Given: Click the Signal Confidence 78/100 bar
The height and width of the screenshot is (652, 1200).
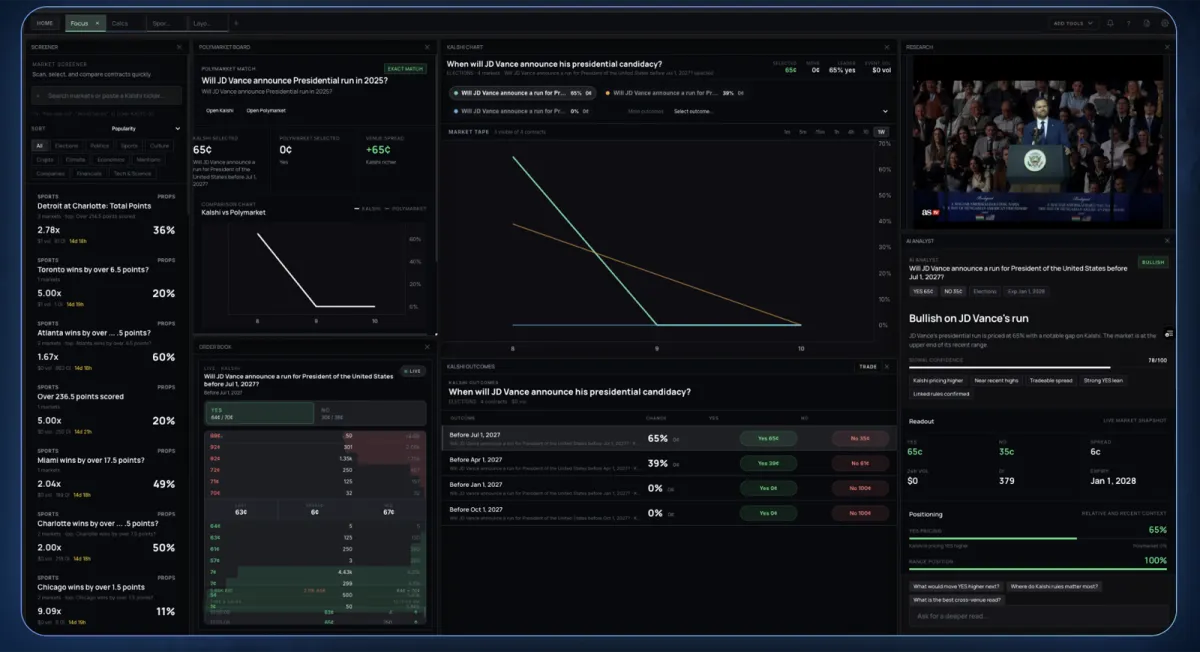Looking at the screenshot, I should coord(1037,368).
